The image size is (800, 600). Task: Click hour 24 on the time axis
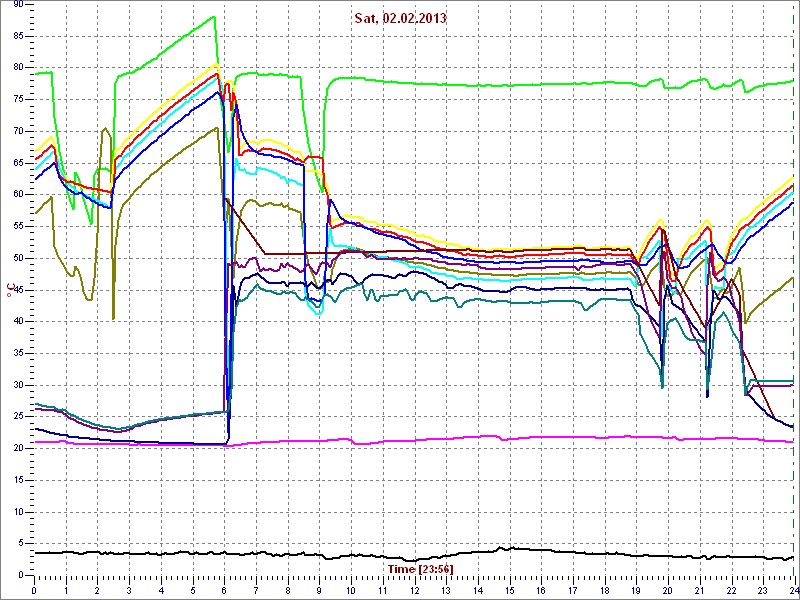(x=793, y=589)
